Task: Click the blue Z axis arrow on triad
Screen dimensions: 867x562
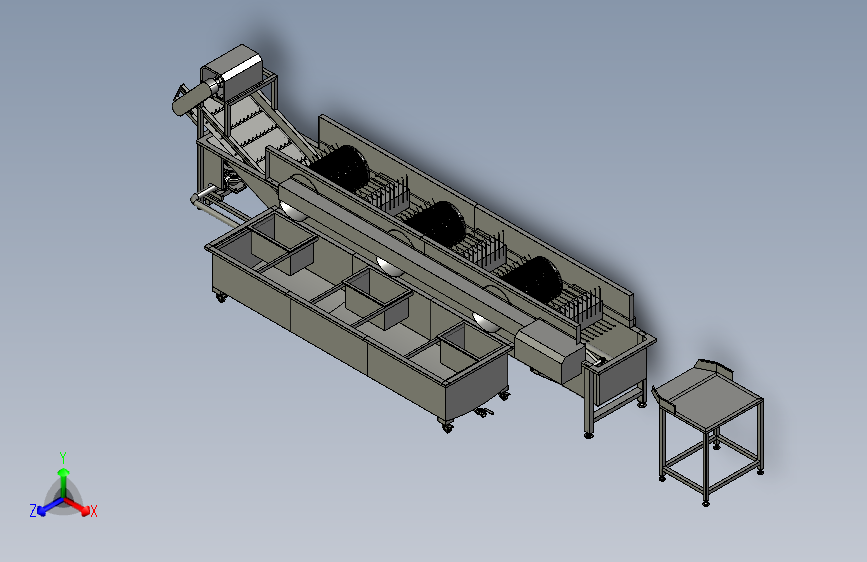Action: coord(49,507)
